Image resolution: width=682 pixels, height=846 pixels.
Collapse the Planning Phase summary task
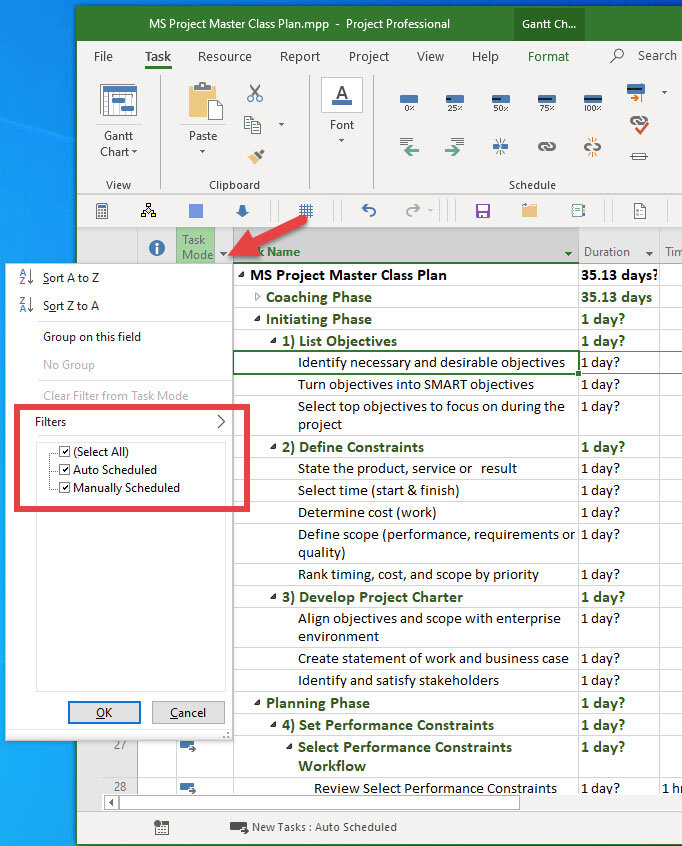tap(257, 702)
